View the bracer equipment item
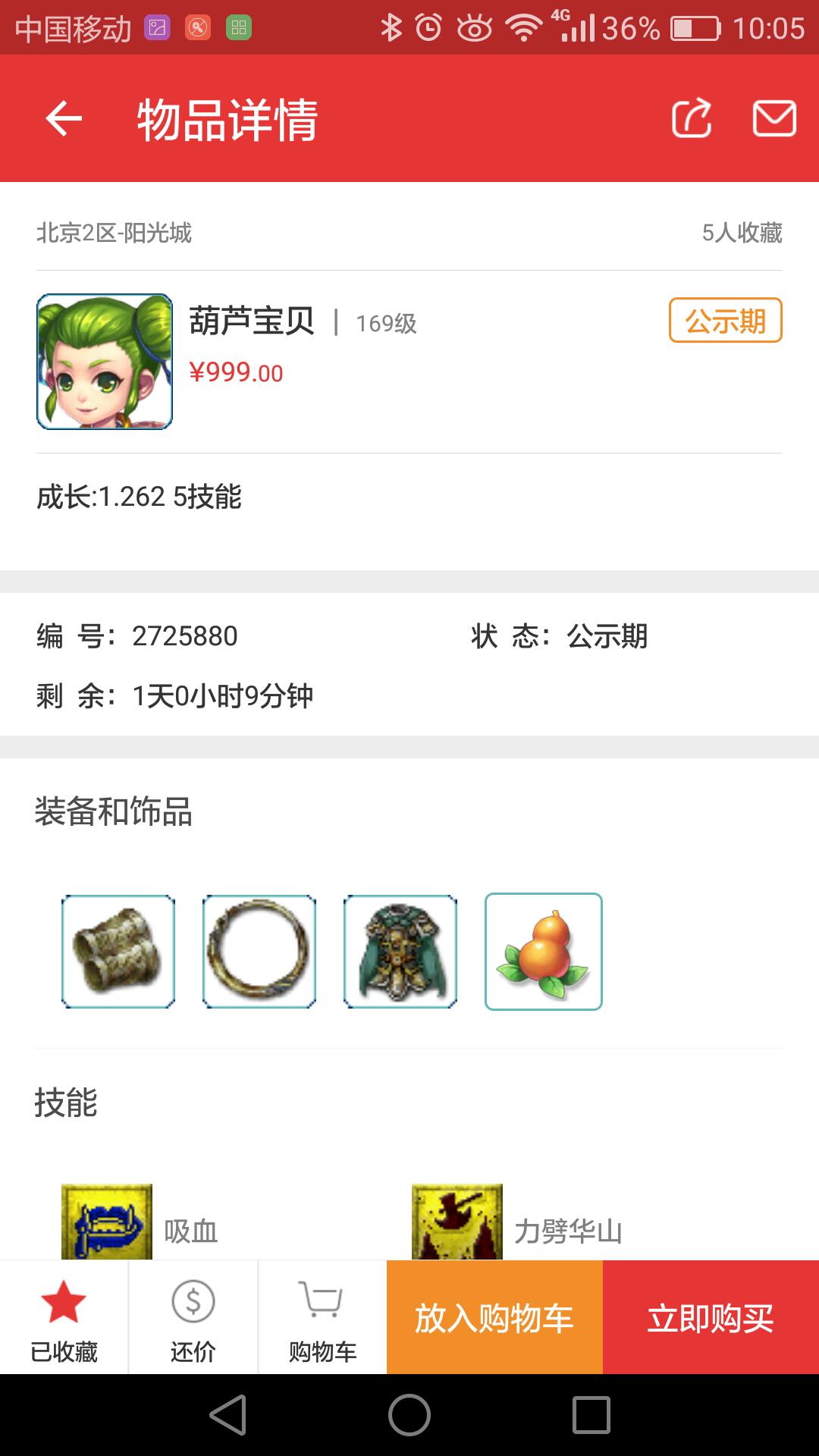Viewport: 819px width, 1456px height. 118,952
